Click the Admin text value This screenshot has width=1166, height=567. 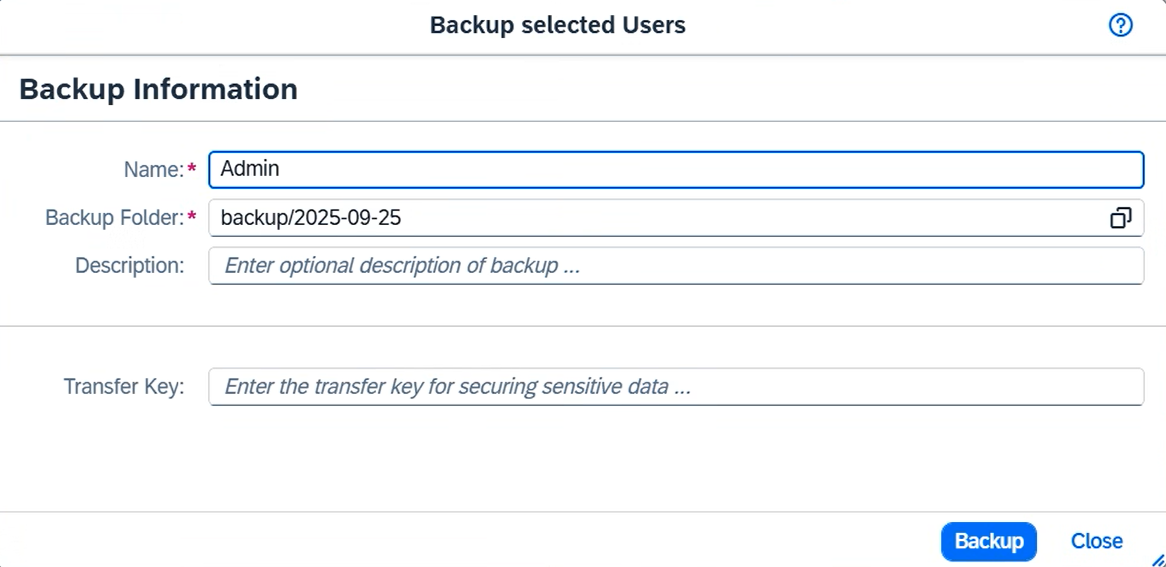point(249,169)
